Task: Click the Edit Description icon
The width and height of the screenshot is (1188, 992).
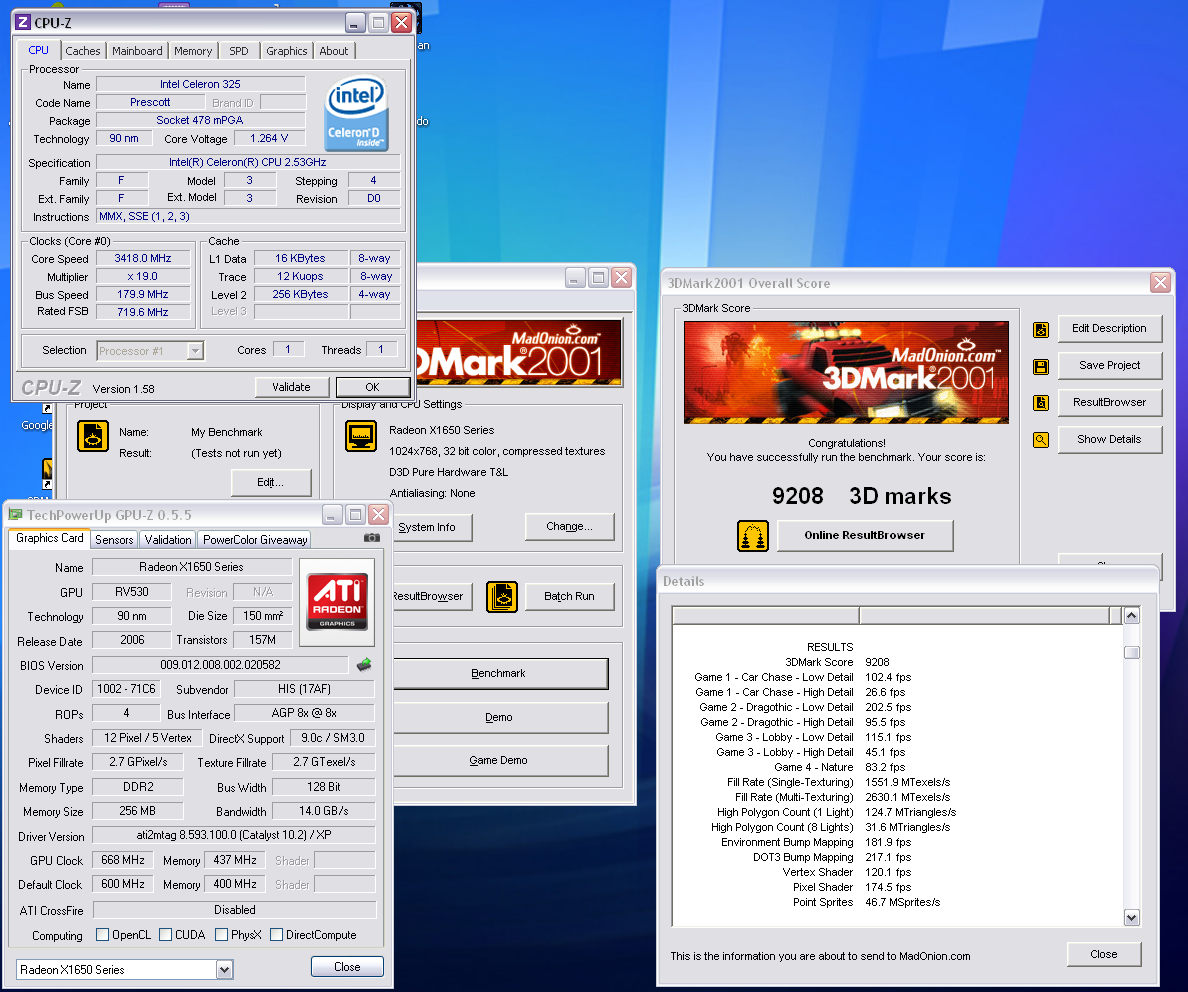Action: point(1041,330)
